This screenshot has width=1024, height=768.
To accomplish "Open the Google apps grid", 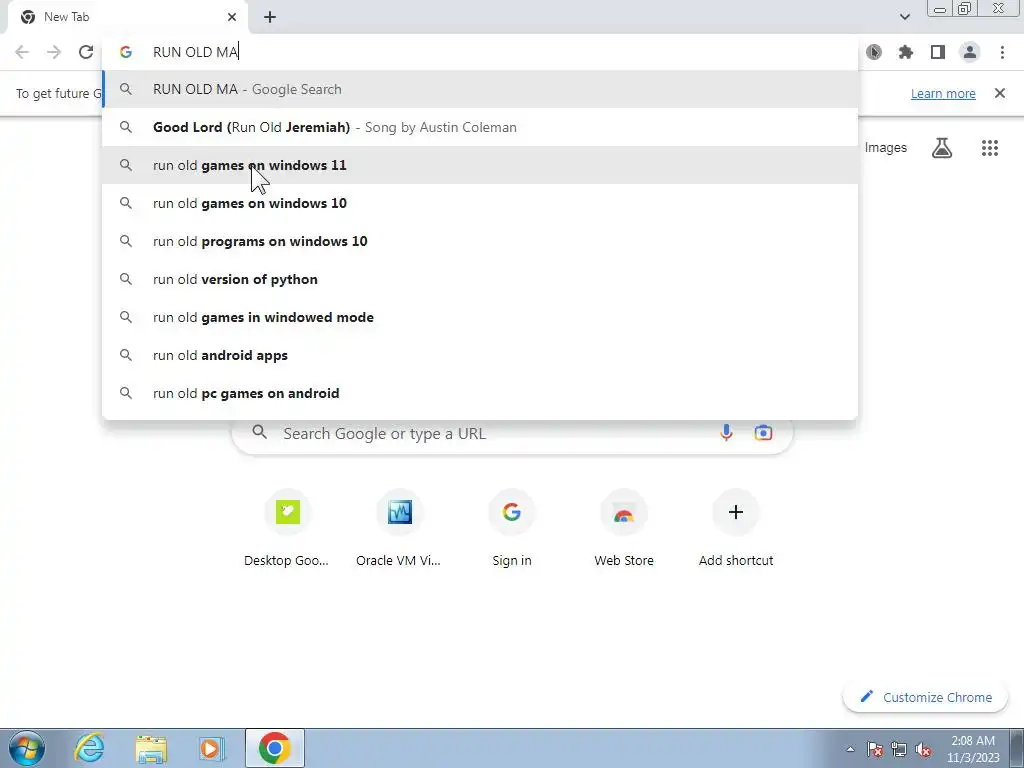I will pos(990,148).
